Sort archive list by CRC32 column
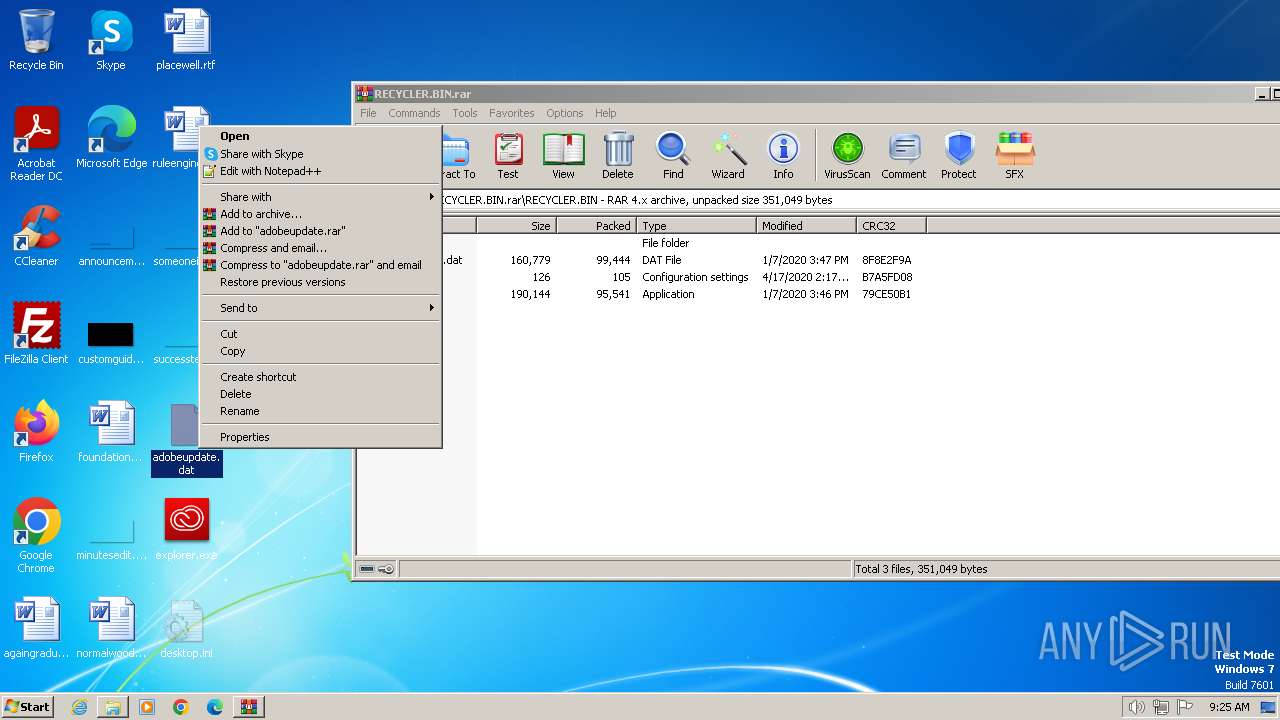This screenshot has height=720, width=1280. point(891,226)
